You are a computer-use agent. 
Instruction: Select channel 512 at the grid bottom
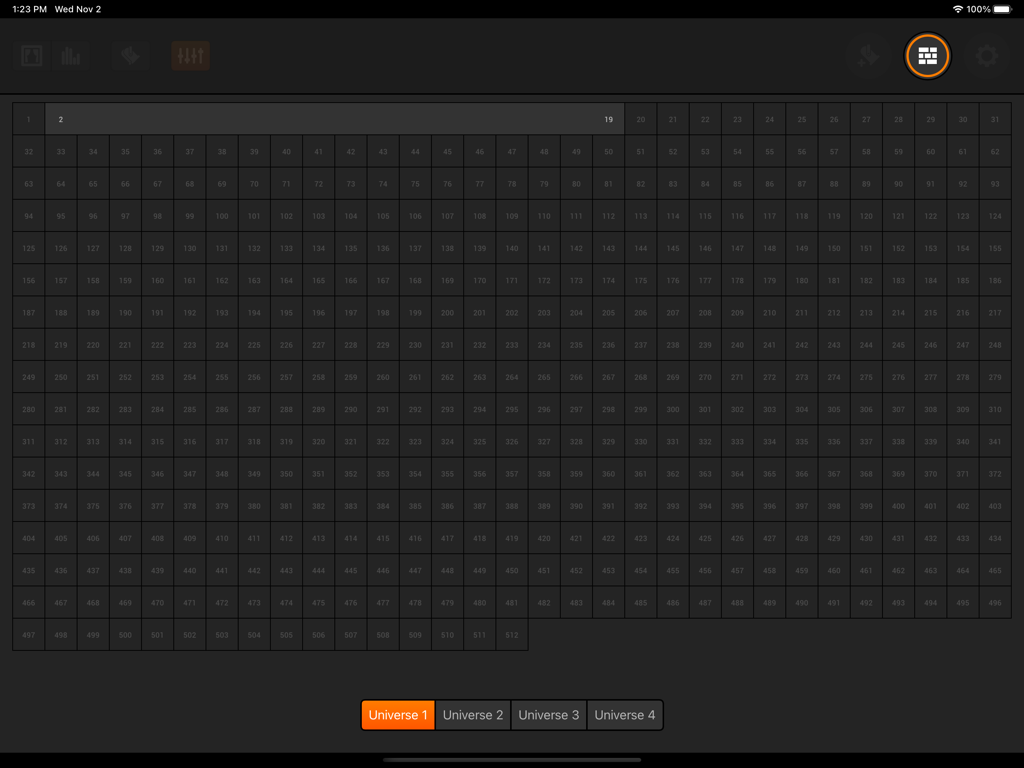pos(512,634)
